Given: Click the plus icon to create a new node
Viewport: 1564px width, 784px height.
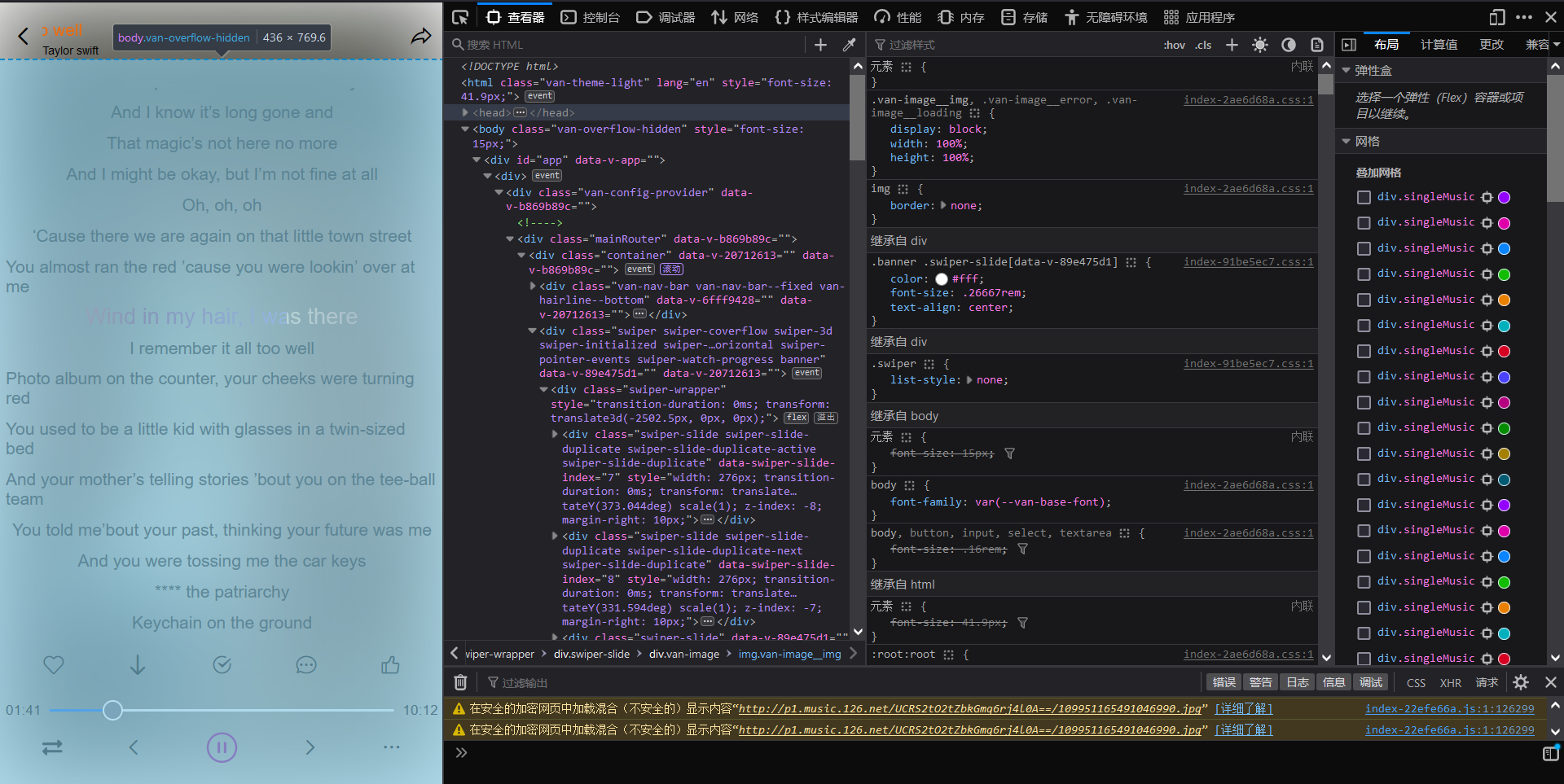Looking at the screenshot, I should [820, 45].
